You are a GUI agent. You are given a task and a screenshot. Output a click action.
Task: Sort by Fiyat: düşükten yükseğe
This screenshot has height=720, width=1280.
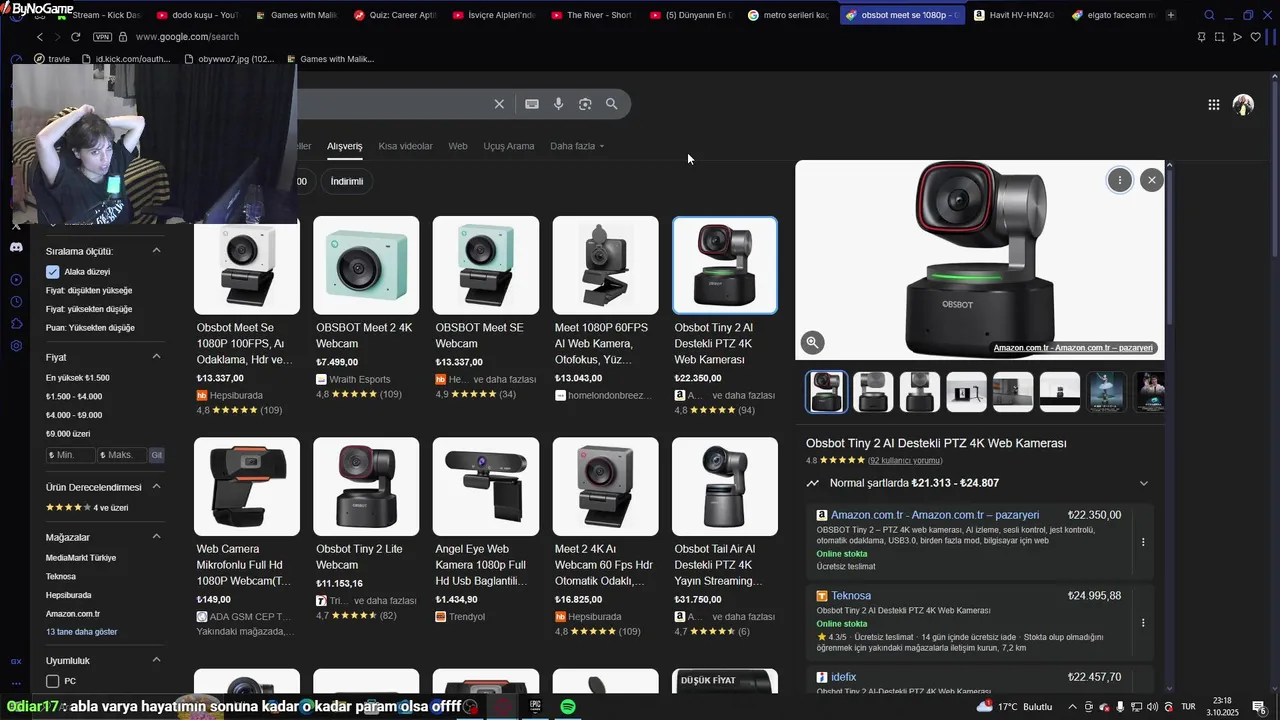pyautogui.click(x=89, y=290)
